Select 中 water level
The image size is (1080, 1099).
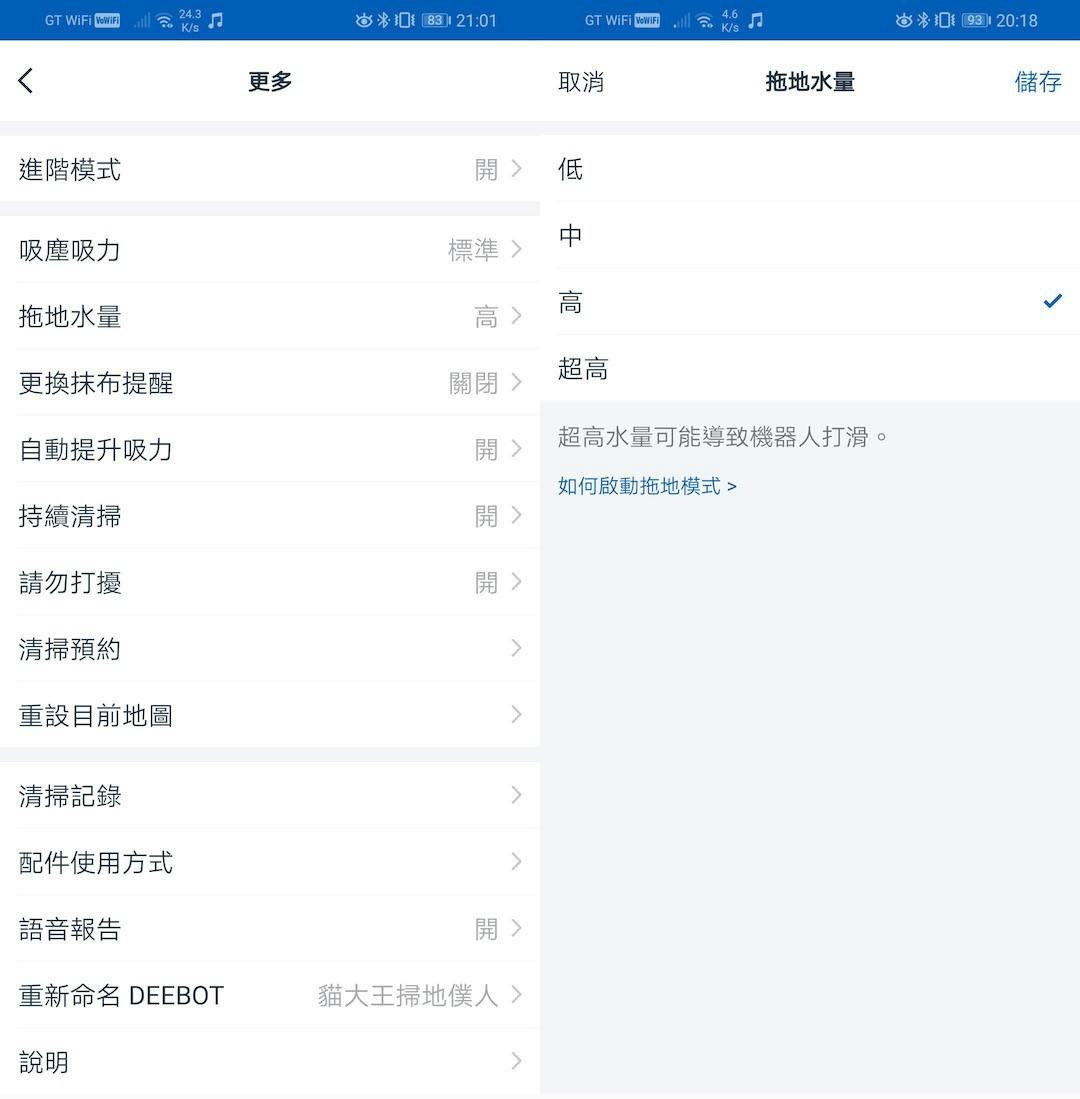[810, 236]
